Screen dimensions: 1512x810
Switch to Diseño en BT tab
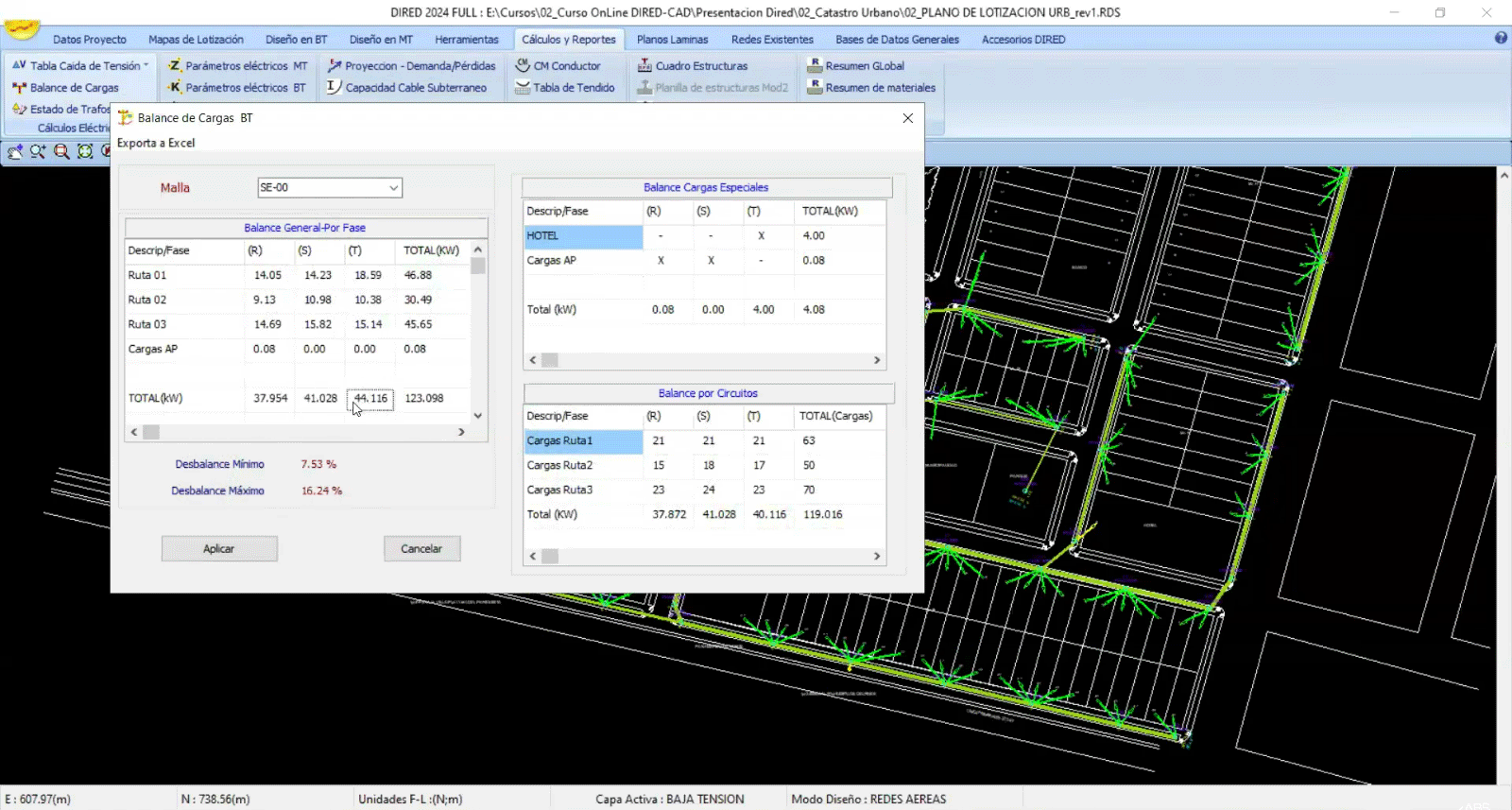[296, 40]
